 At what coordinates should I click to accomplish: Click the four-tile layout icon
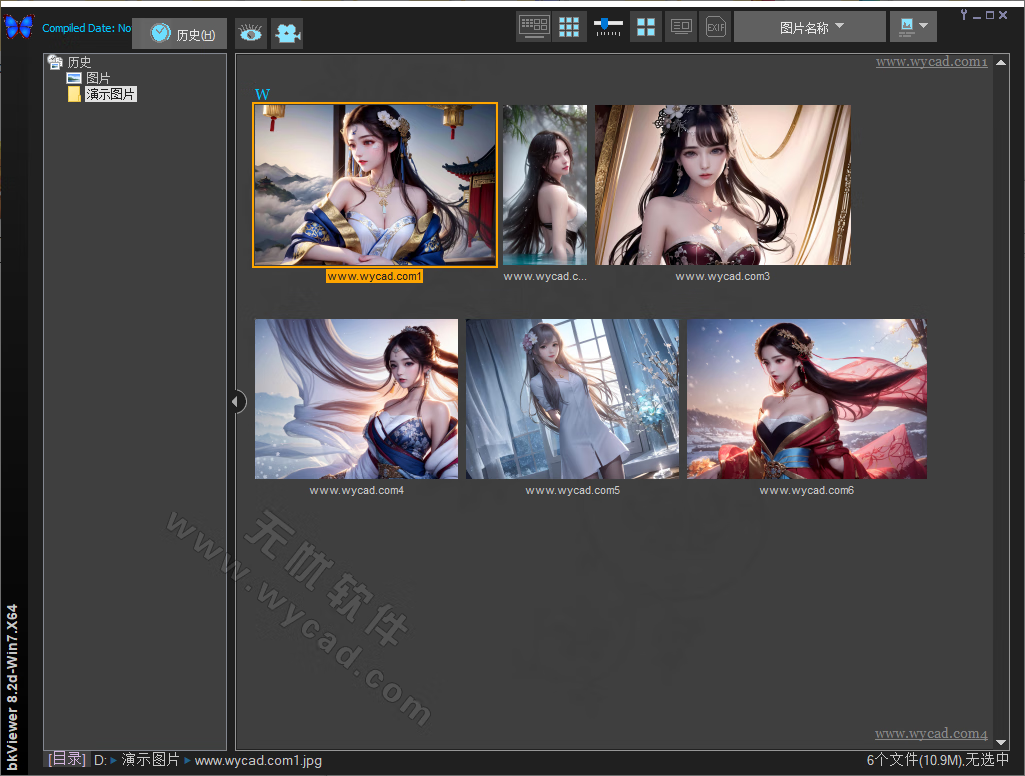tap(645, 26)
